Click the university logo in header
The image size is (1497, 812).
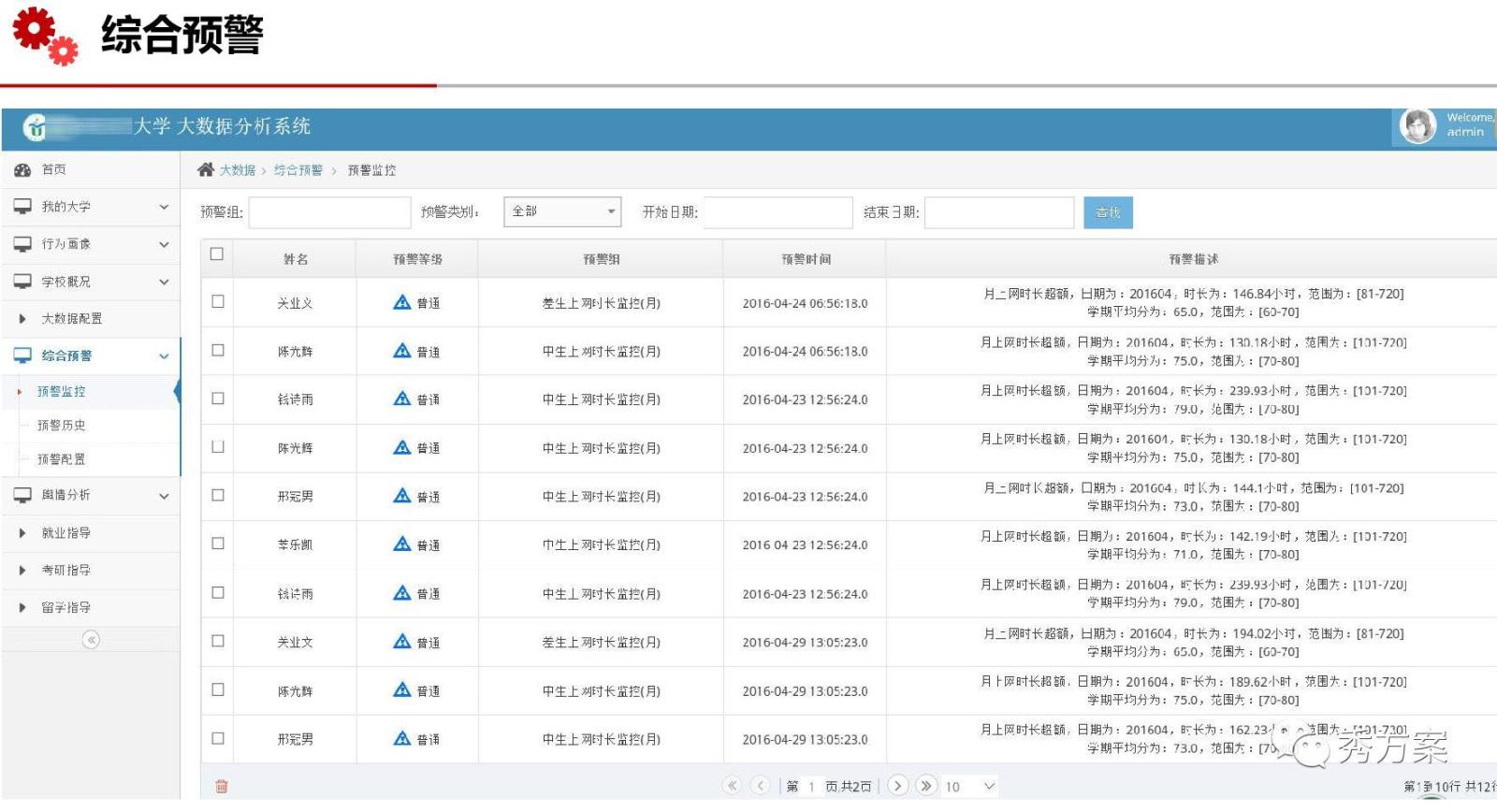point(36,127)
